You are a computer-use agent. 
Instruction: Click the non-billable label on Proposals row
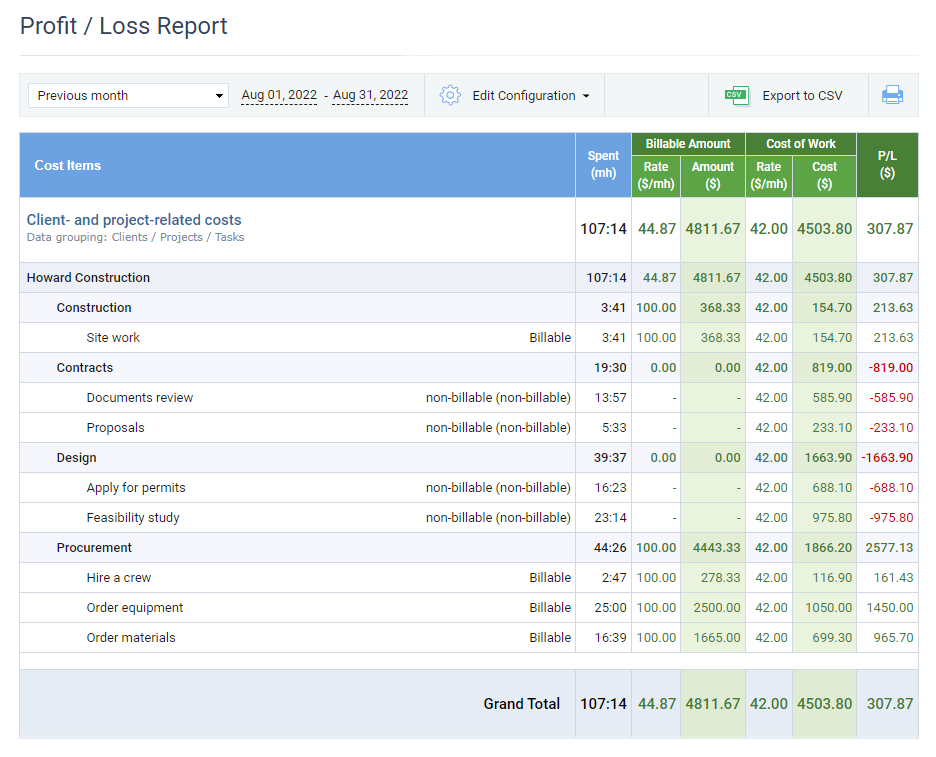(498, 427)
